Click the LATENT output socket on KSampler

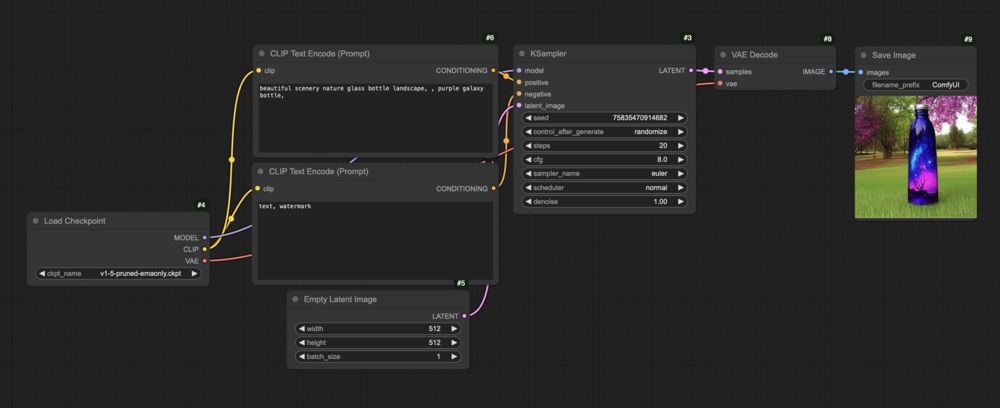691,70
